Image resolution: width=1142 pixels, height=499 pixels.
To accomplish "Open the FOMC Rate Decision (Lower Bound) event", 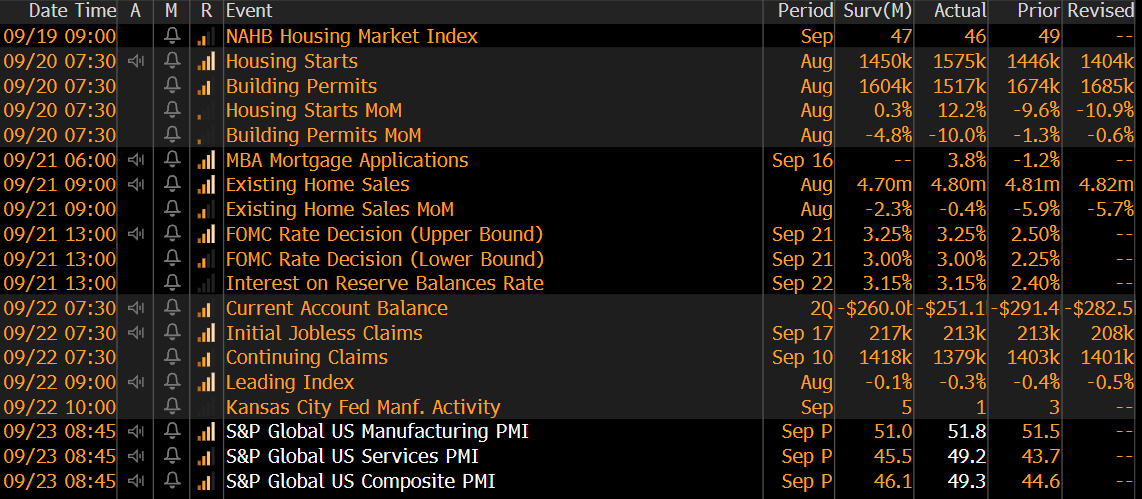I will pyautogui.click(x=384, y=259).
